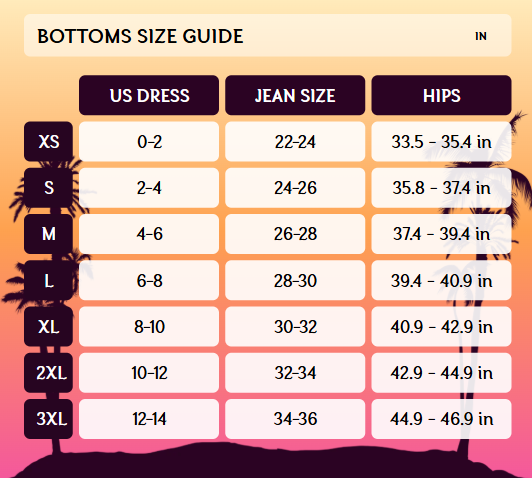This screenshot has height=478, width=532.
Task: Click the 37.4 - 39.4 in hips cell
Action: point(441,234)
